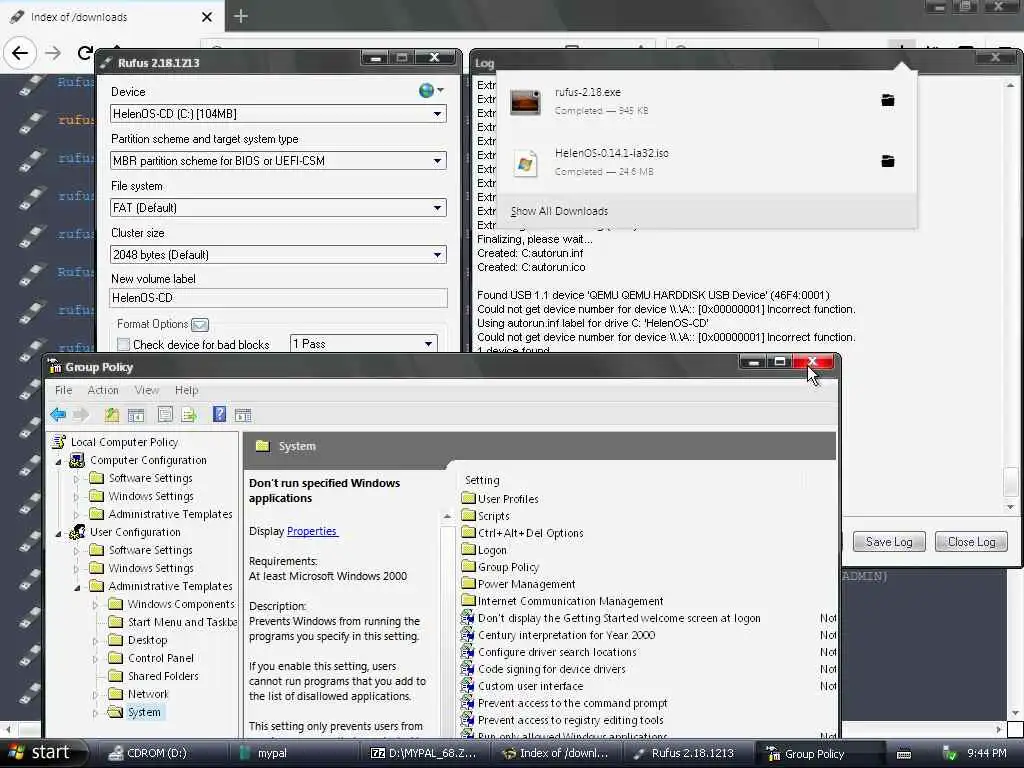1024x768 pixels.
Task: Click the Rufus Log vertical scrollbar
Action: tap(1010, 296)
